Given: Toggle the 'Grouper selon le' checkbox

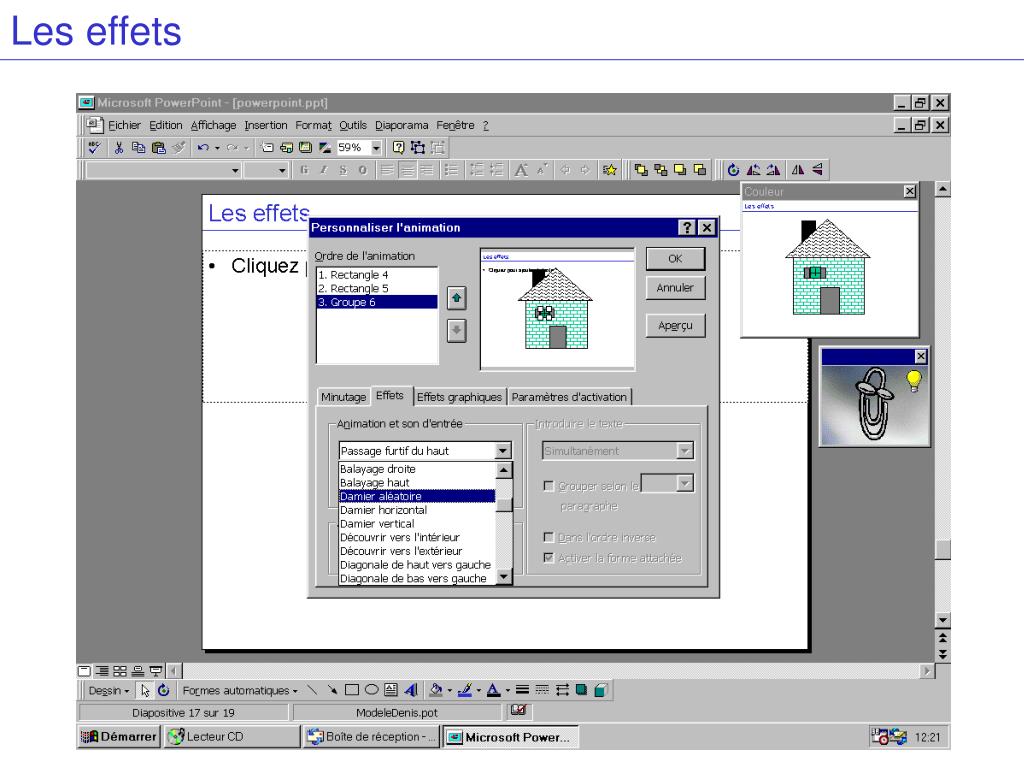Looking at the screenshot, I should 549,486.
